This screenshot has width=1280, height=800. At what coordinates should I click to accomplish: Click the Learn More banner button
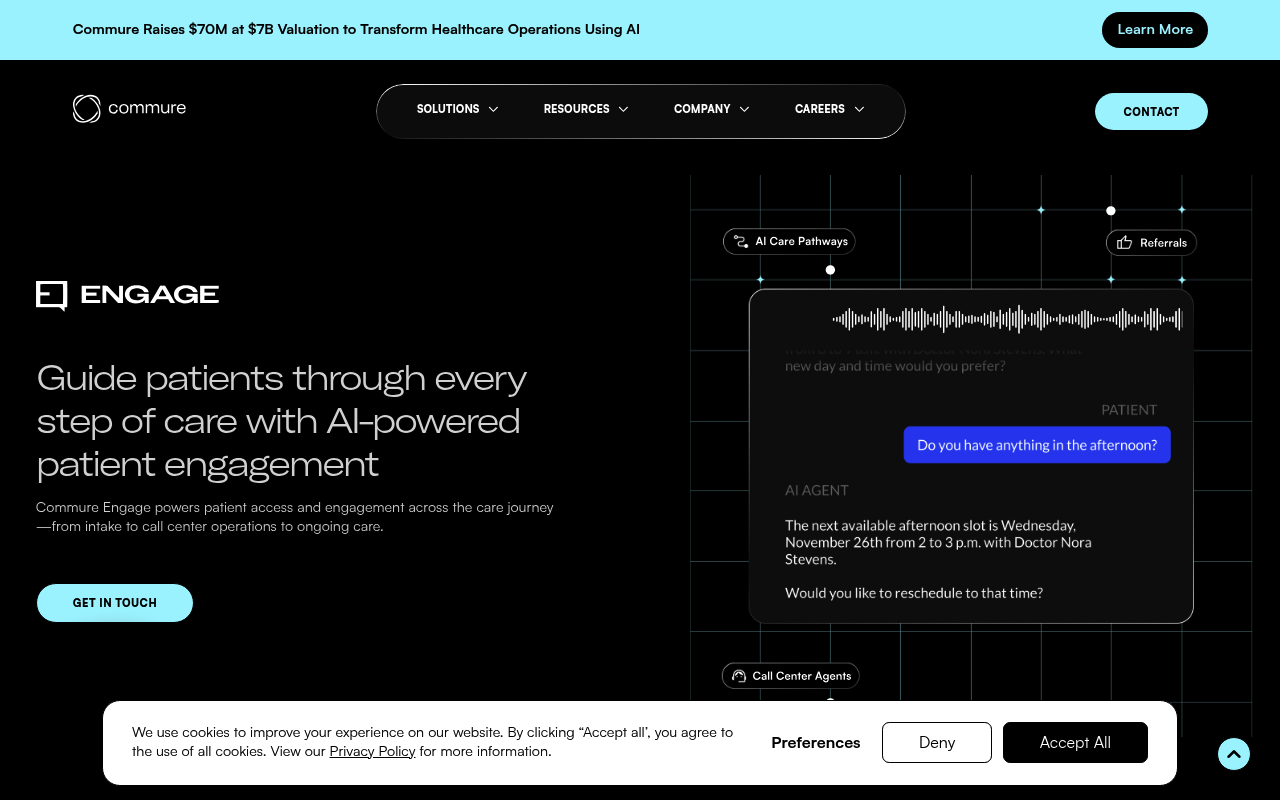tap(1155, 30)
